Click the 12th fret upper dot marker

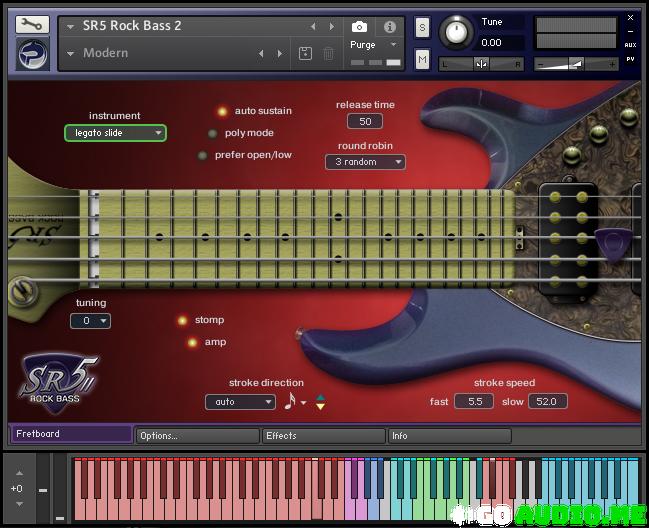[338, 217]
